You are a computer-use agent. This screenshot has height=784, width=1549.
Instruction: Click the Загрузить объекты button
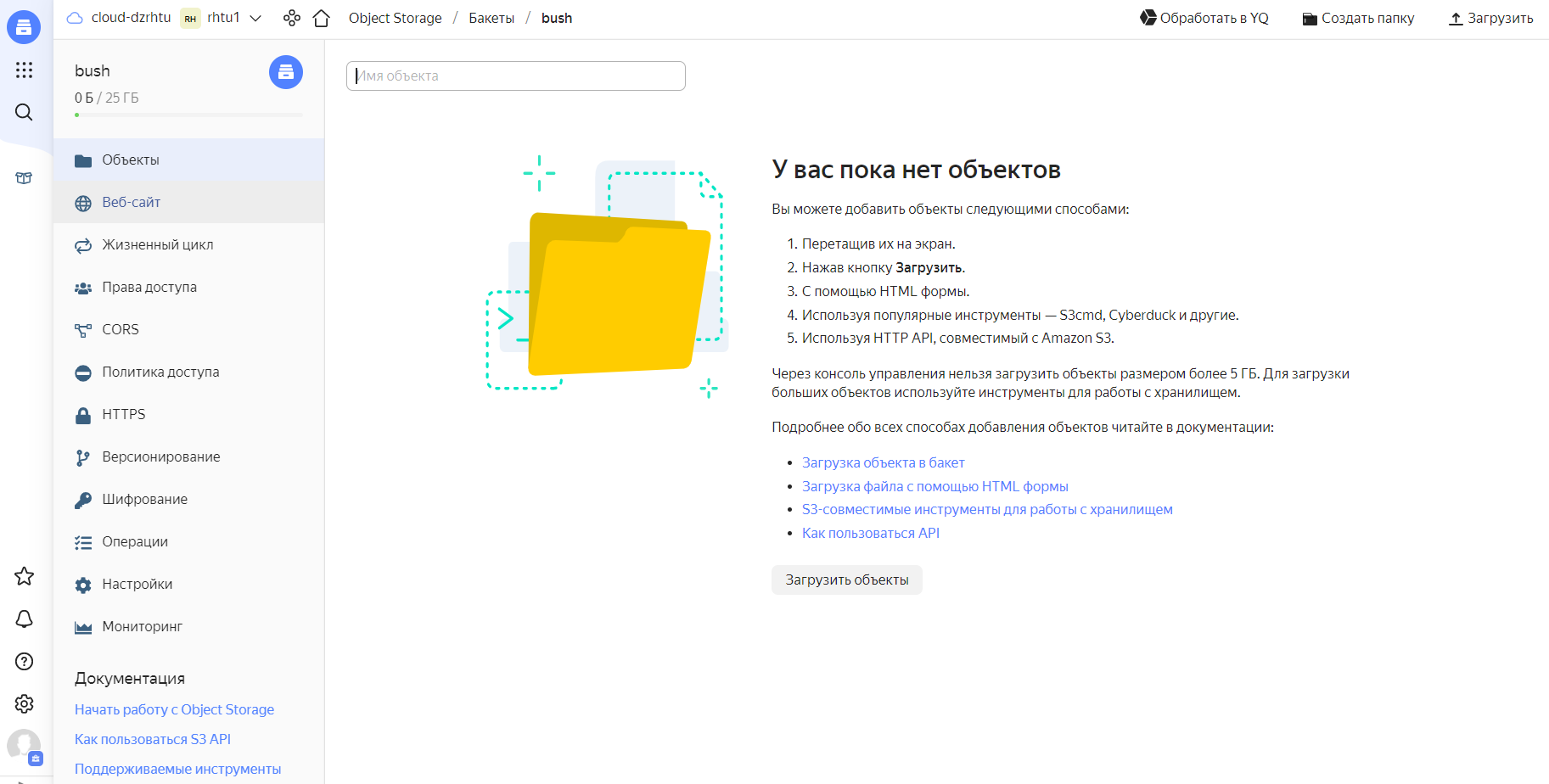point(847,580)
